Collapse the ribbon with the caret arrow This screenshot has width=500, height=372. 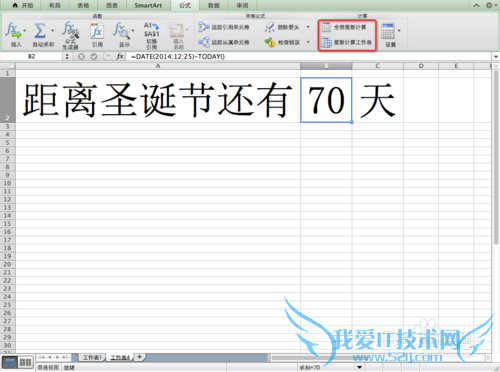pyautogui.click(x=476, y=5)
